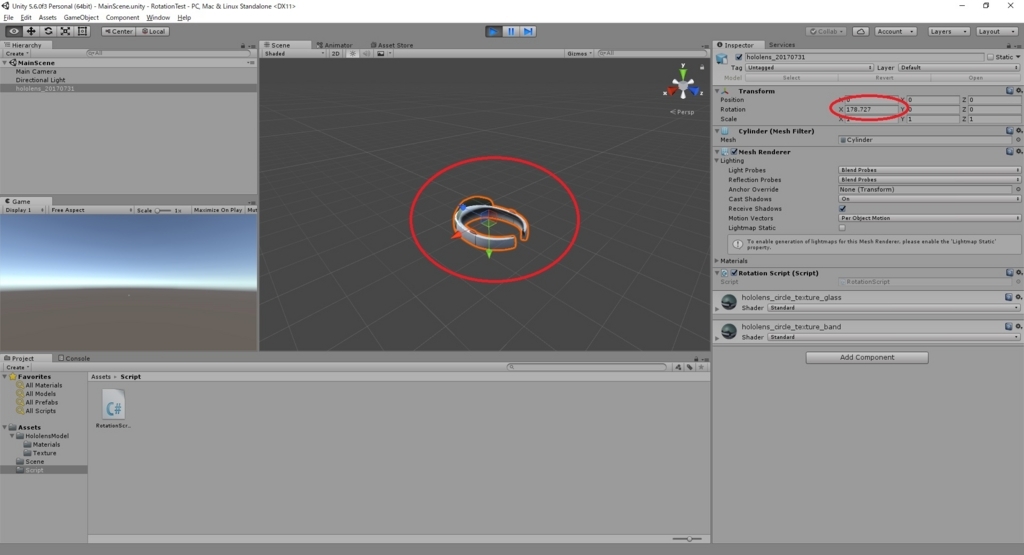Switch to the Animator tab
This screenshot has width=1024, height=555.
334,45
